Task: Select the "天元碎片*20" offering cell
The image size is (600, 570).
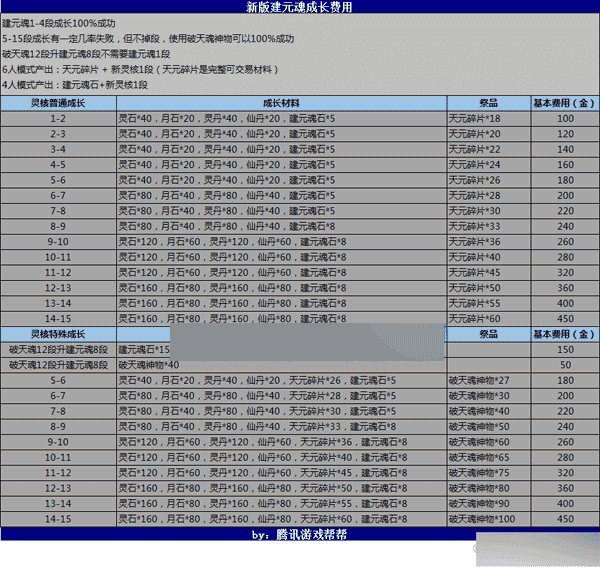Action: 489,134
